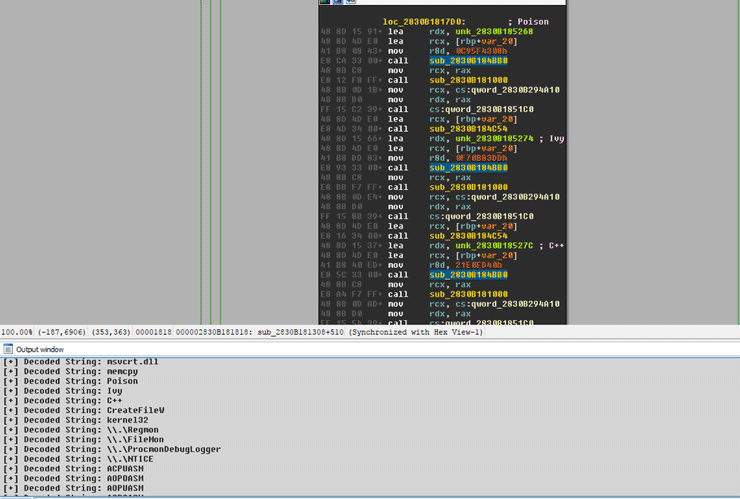Click the Output window panel icon
This screenshot has height=499, width=740.
pyautogui.click(x=8, y=349)
